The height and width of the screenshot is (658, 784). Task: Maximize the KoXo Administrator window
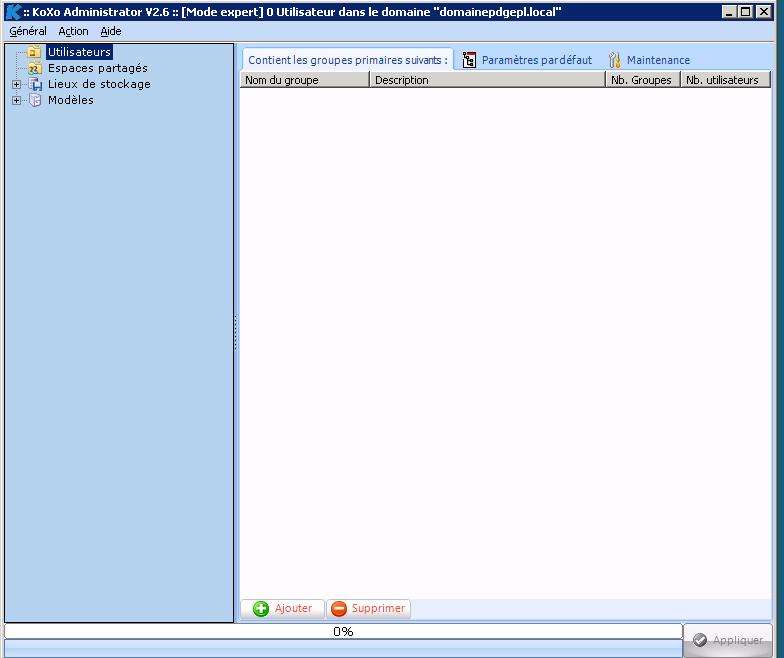click(x=745, y=12)
